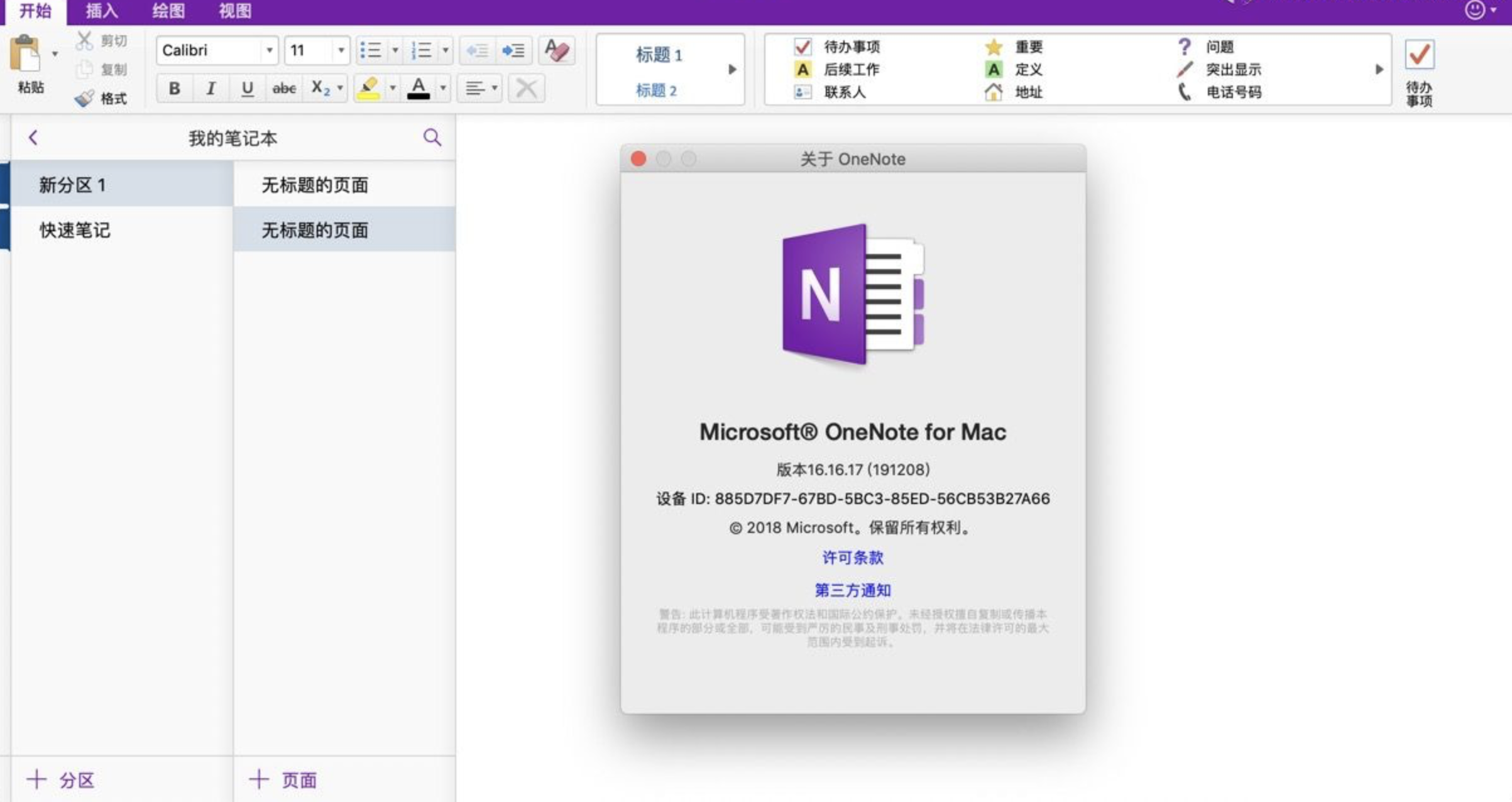
Task: Decrease the indent level
Action: pyautogui.click(x=477, y=50)
